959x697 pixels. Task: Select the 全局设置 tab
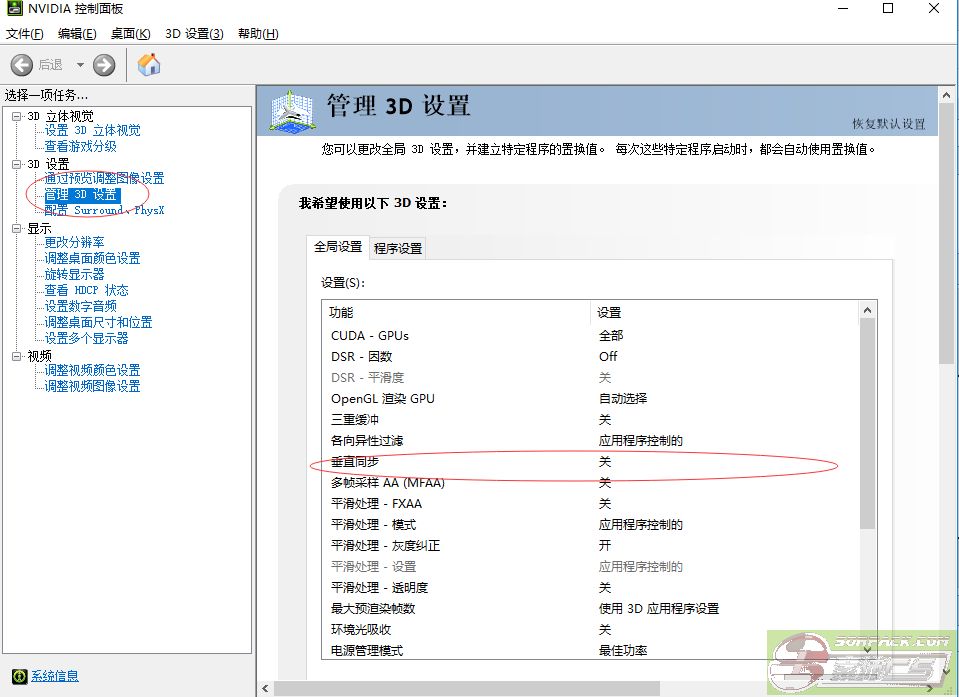point(338,247)
